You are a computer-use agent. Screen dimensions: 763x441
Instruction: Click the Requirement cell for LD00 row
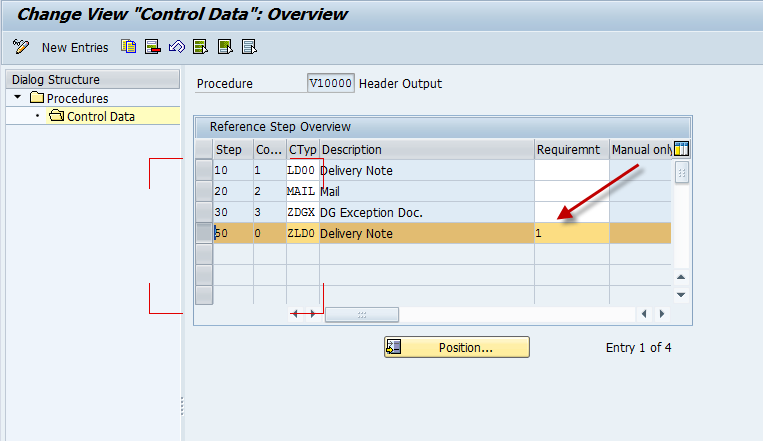[x=572, y=170]
